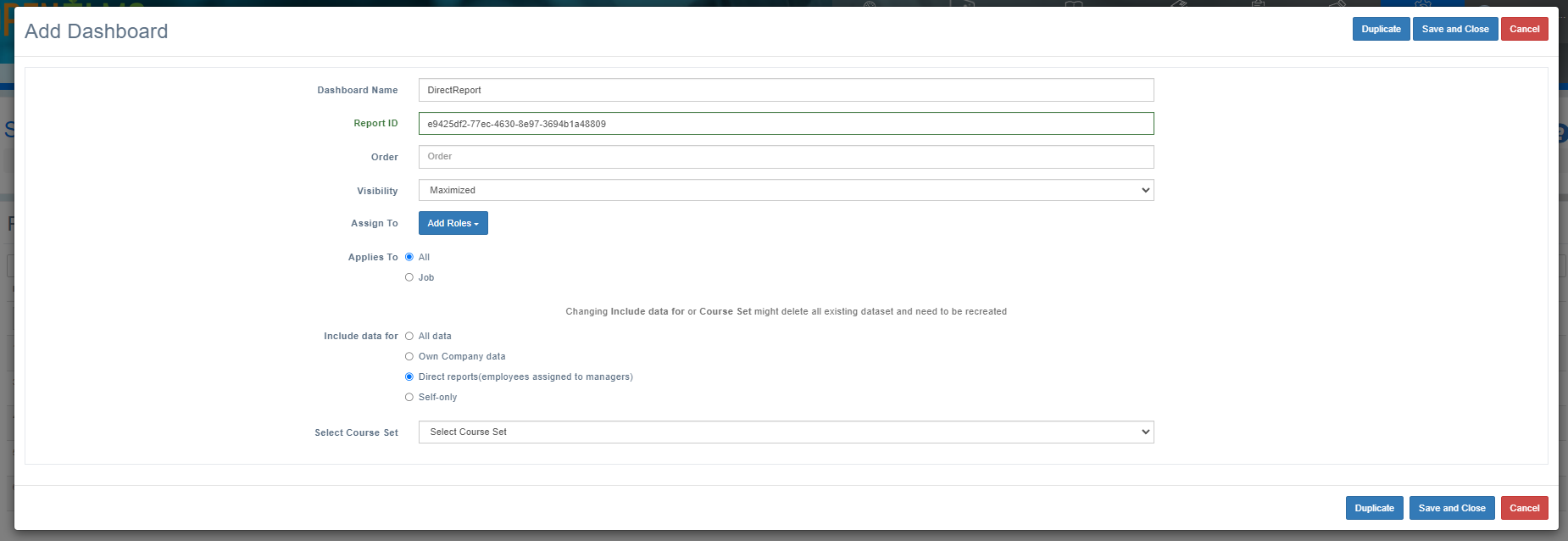The image size is (1568, 541).
Task: Choose the Job radio option
Action: tap(409, 277)
